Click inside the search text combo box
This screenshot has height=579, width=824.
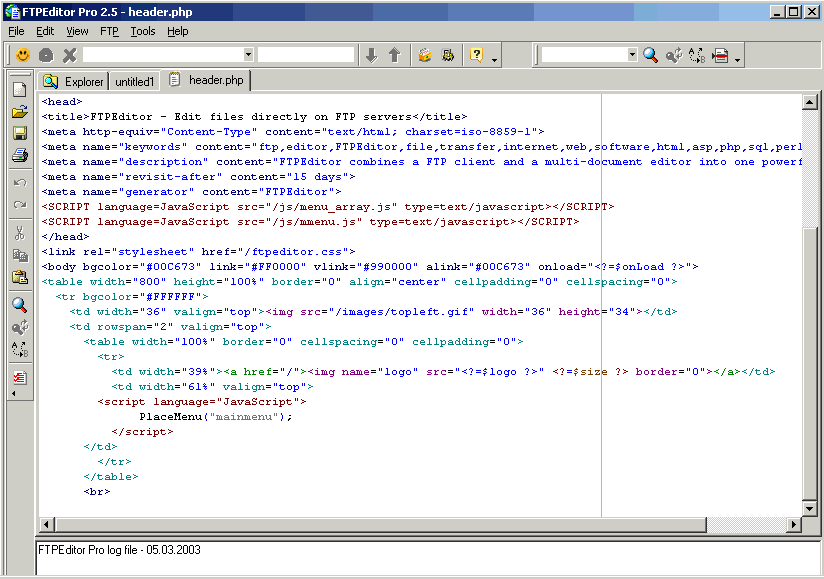(584, 55)
